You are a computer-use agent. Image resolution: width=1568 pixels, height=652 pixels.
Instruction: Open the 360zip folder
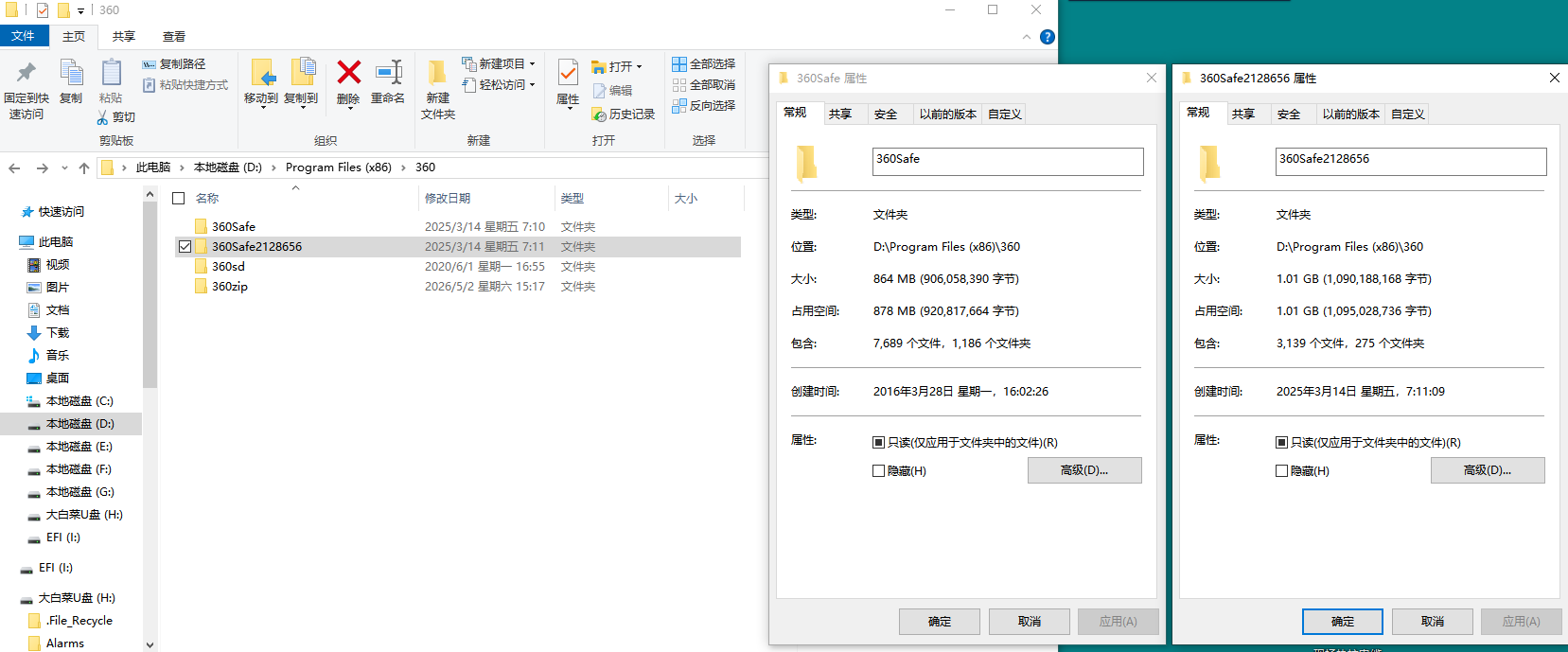point(230,287)
